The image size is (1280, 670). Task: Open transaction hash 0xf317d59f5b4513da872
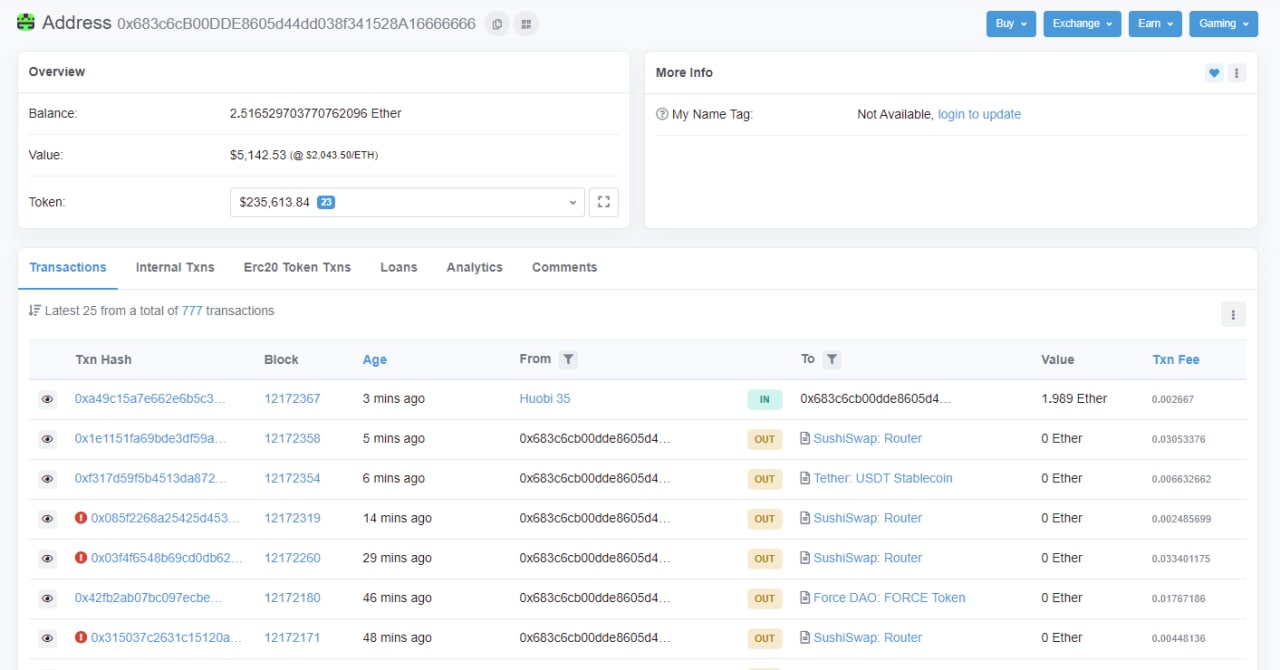tap(150, 479)
